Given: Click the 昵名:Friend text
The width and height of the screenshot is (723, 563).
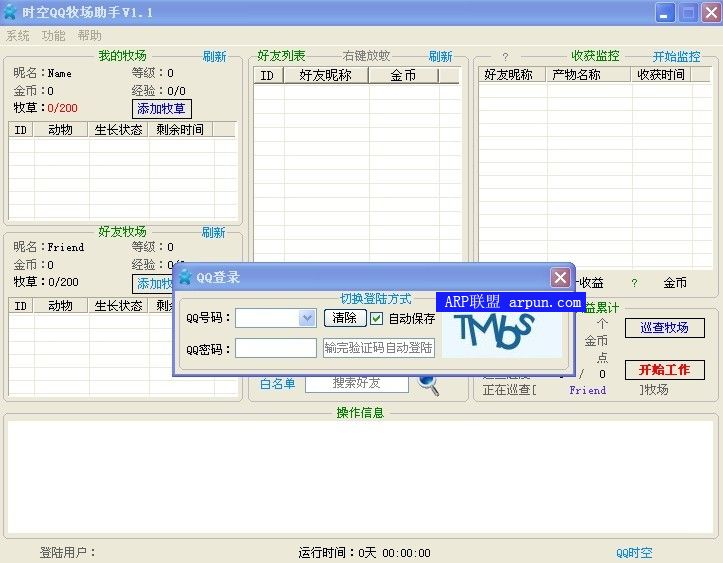Looking at the screenshot, I should click(x=48, y=247).
